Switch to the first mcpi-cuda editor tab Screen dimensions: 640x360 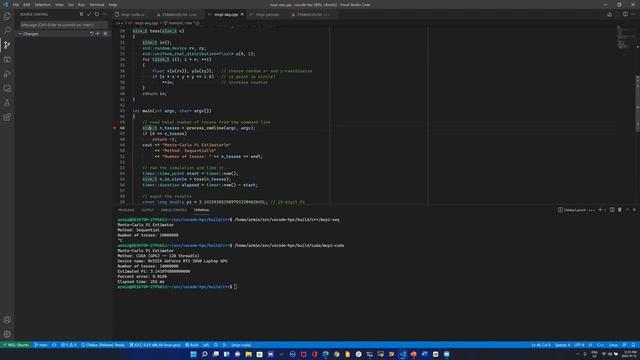[x=132, y=14]
